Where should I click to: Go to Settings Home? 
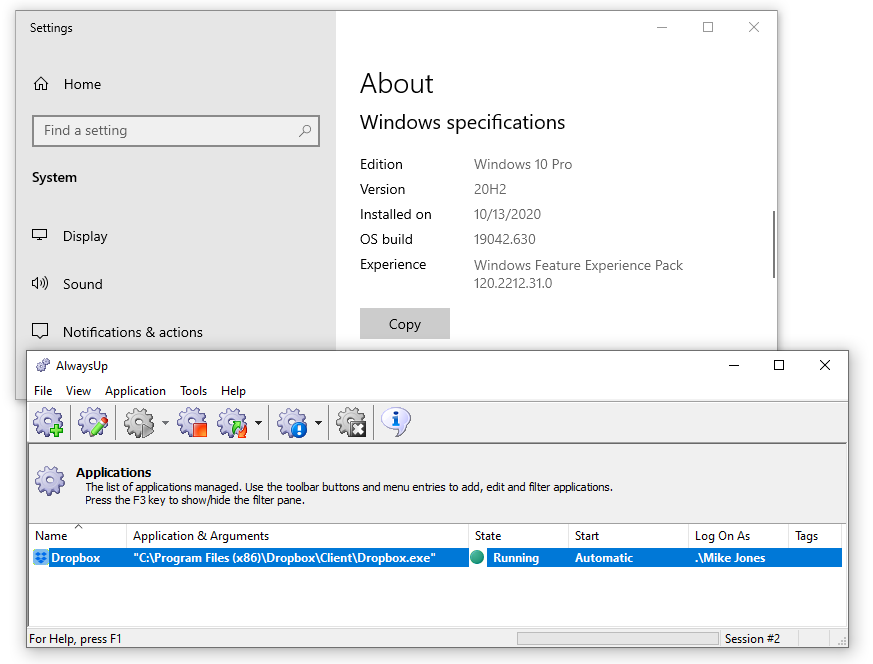click(x=82, y=84)
